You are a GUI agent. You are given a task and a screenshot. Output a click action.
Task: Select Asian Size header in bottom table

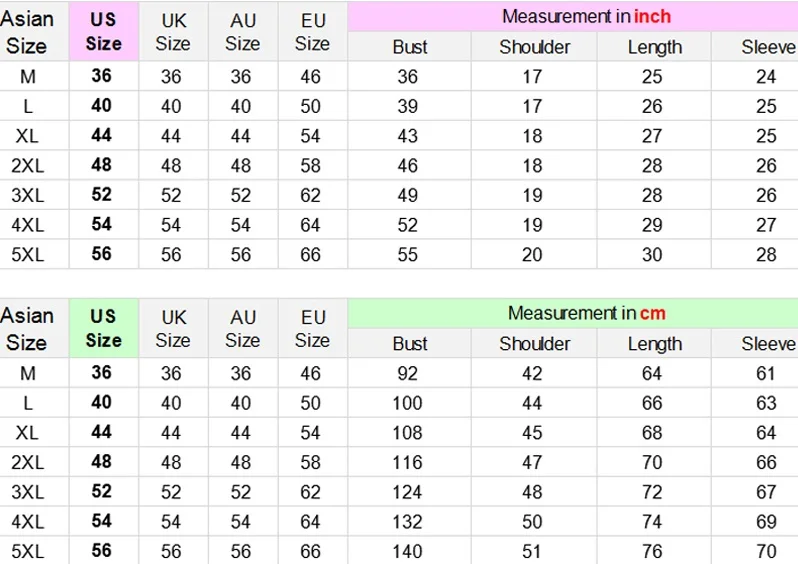tap(27, 328)
